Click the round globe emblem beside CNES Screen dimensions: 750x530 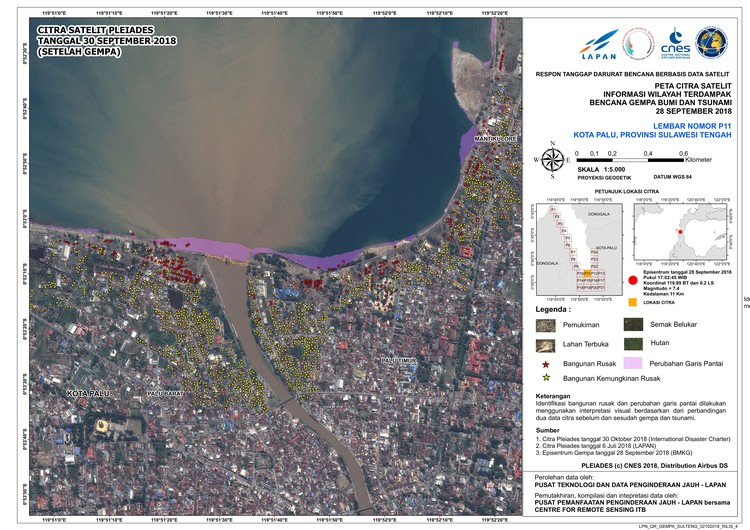(x=711, y=43)
